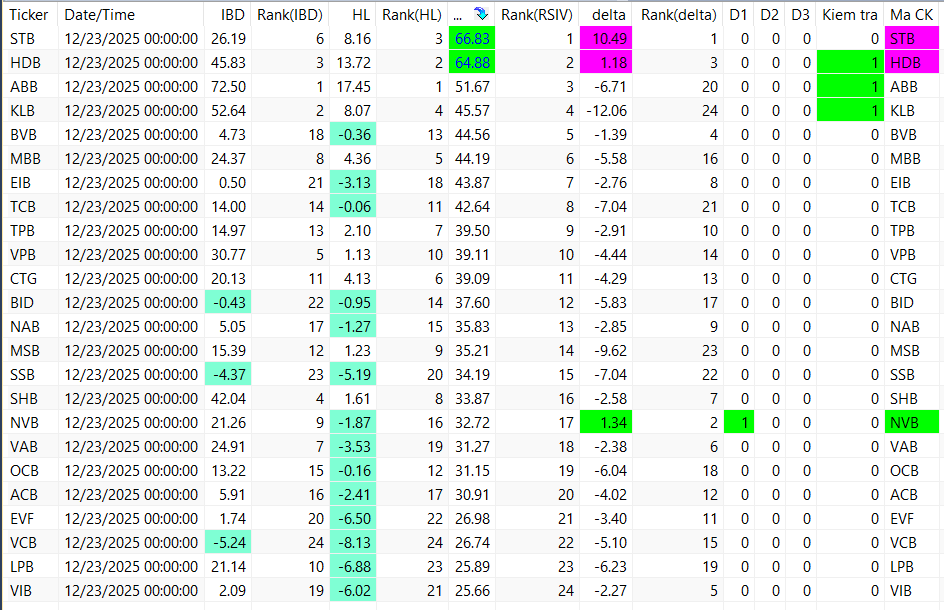
Task: Click the green 64.88 cell
Action: coord(472,63)
